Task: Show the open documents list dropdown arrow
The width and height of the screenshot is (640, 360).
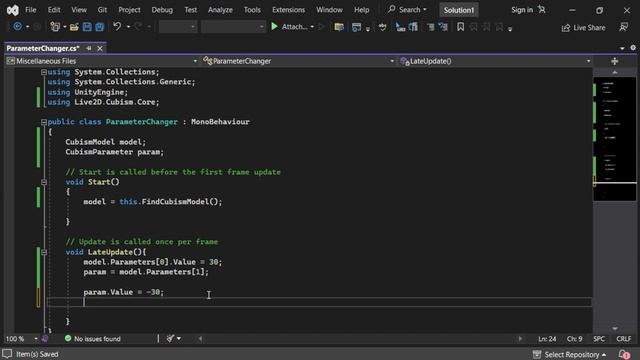Action: [622, 48]
